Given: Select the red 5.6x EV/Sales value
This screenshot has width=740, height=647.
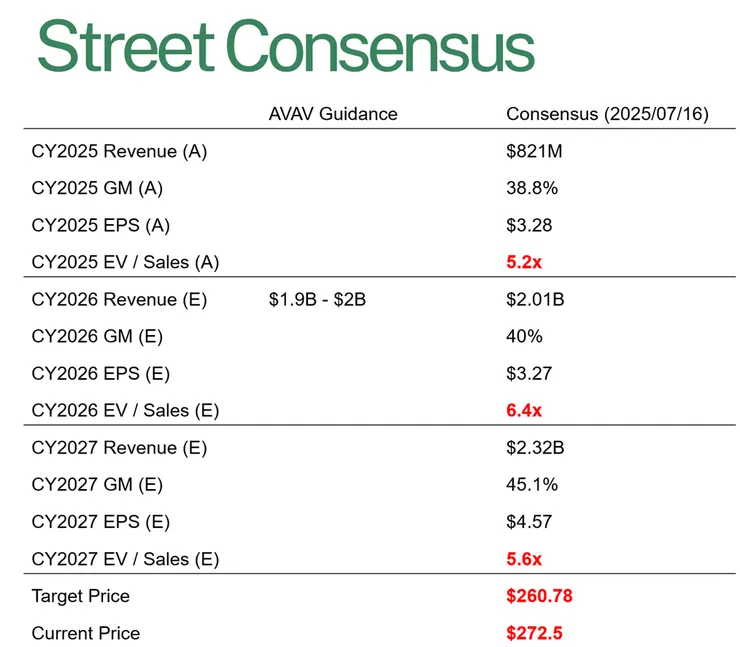Looking at the screenshot, I should click(x=525, y=559).
